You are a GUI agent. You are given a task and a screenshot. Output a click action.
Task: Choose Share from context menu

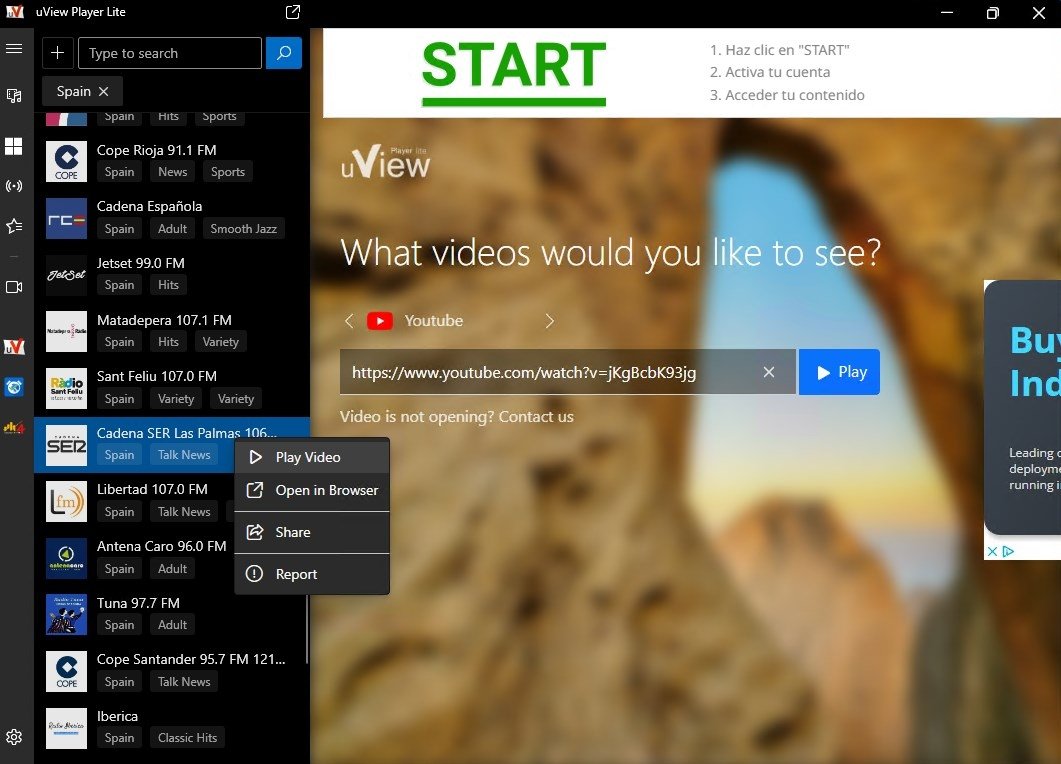312,533
